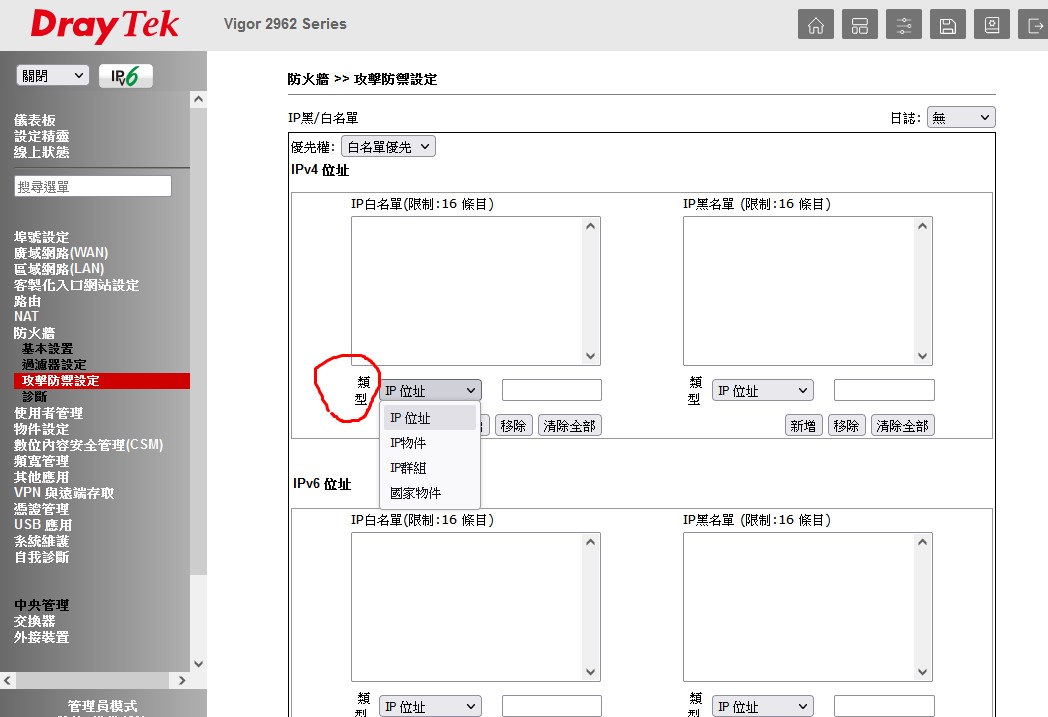Pick IP群組 in the type list

coord(408,468)
